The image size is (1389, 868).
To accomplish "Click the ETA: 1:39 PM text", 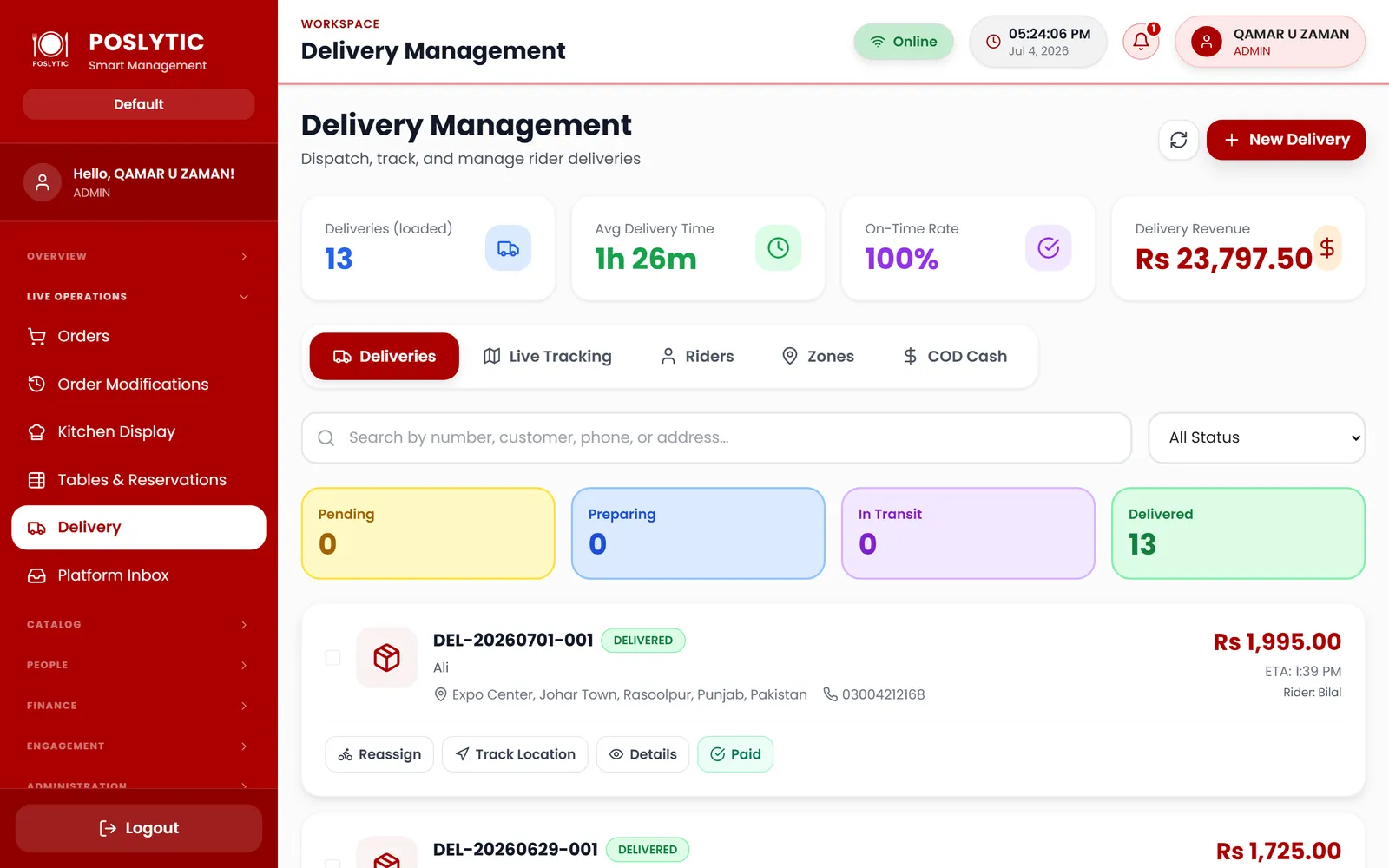I will point(1303,672).
